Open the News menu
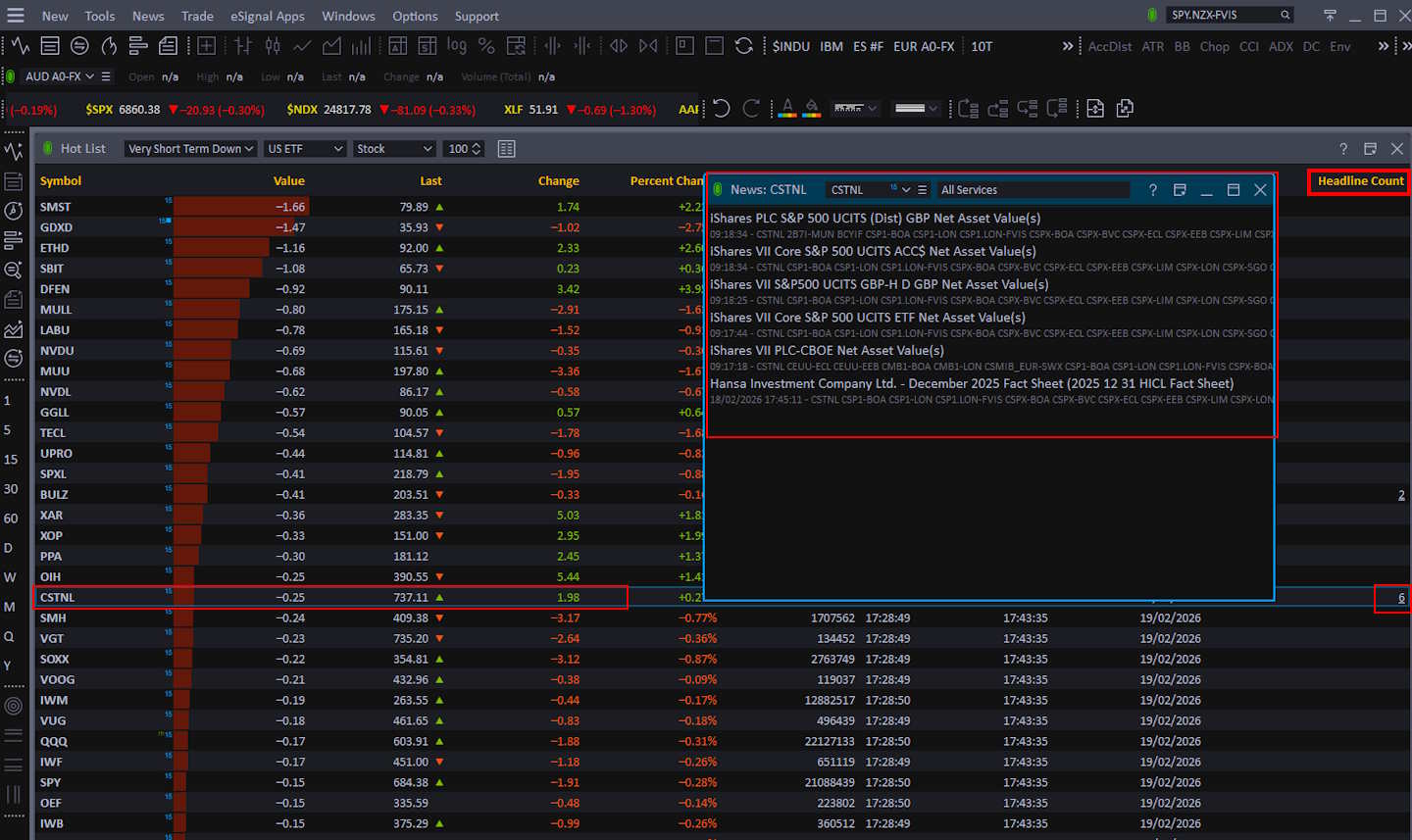Viewport: 1412px width, 840px height. point(148,16)
